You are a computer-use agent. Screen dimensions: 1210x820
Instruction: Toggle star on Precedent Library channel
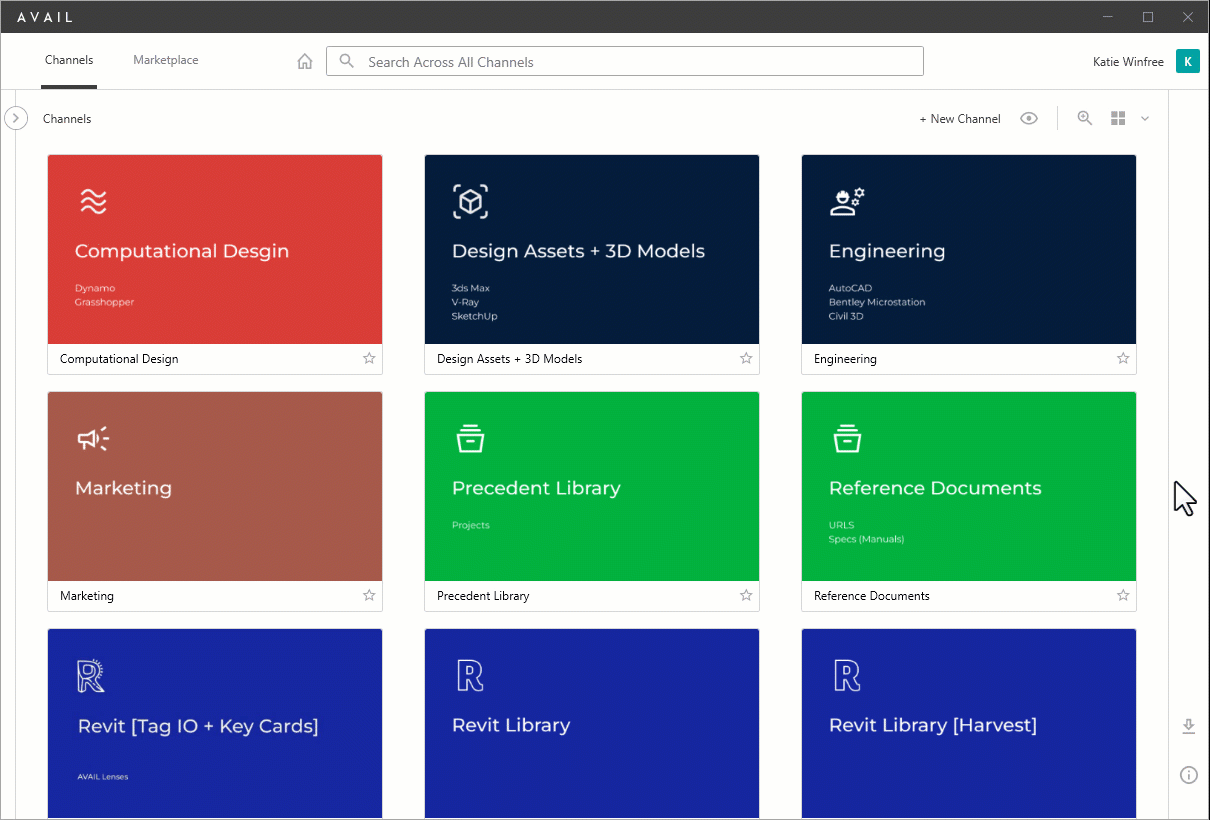746,595
